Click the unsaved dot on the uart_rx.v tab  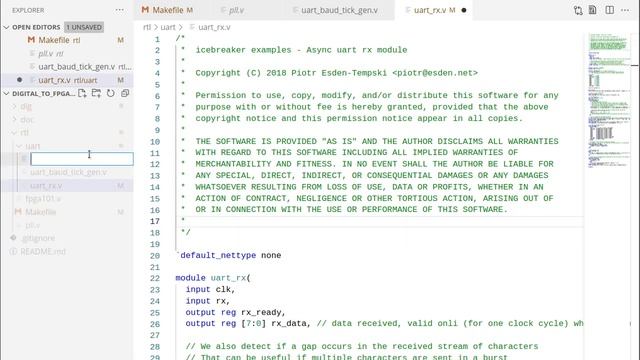464,10
